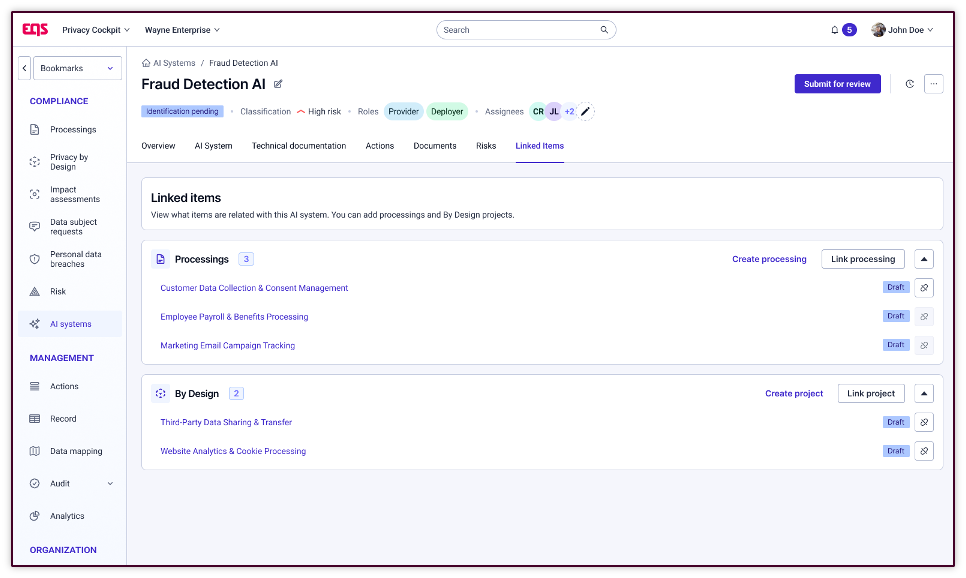
Task: Open Personal data breaches
Action: [70, 259]
